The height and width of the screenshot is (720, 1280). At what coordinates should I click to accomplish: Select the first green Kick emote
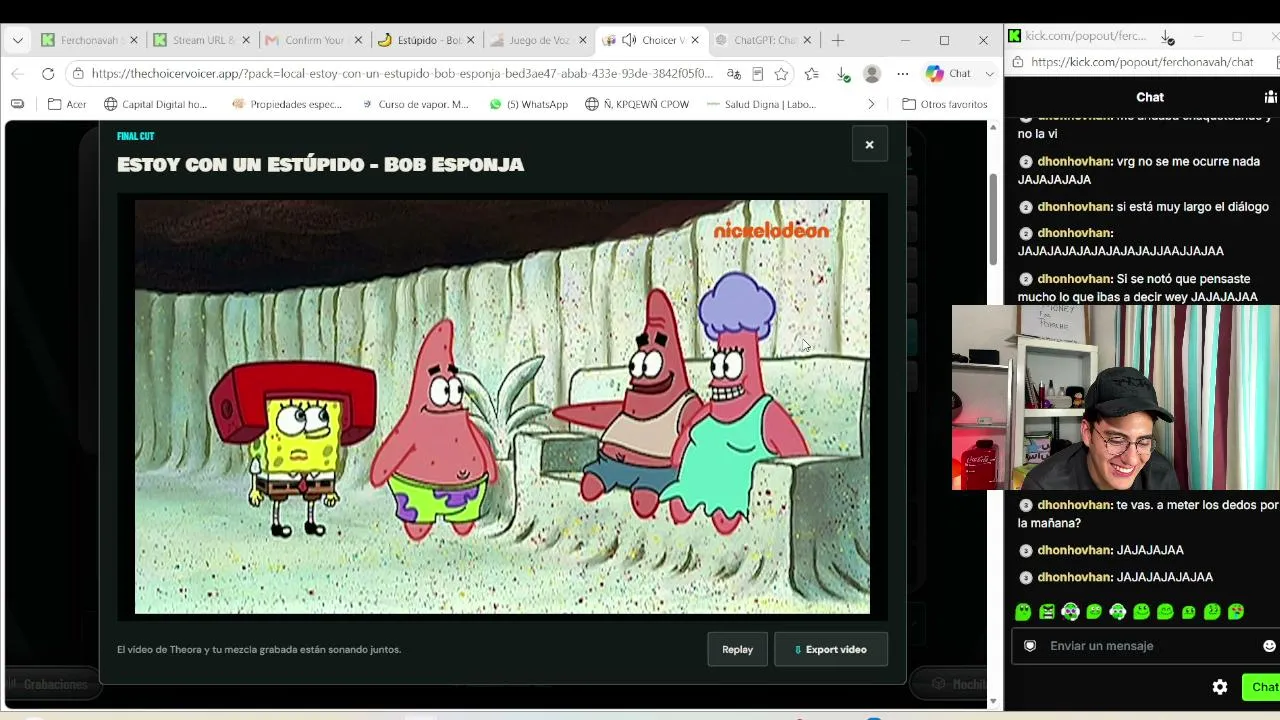pyautogui.click(x=1023, y=612)
